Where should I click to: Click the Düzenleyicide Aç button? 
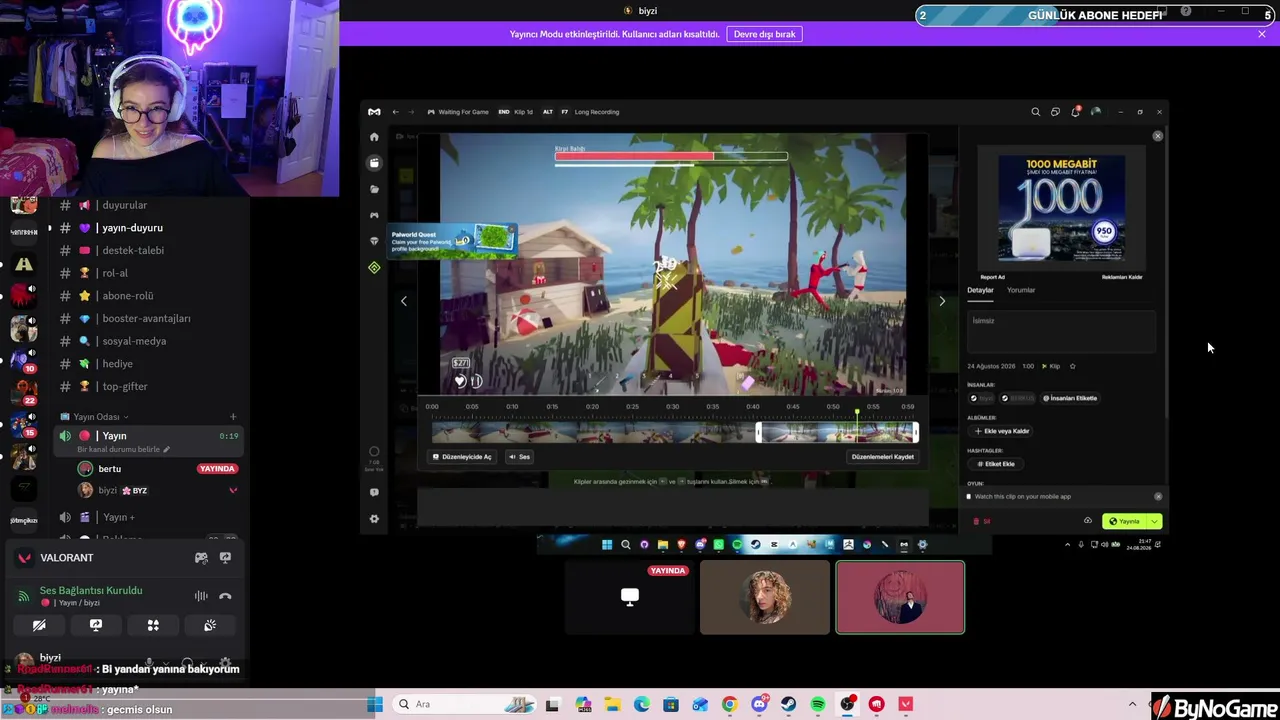tap(462, 457)
